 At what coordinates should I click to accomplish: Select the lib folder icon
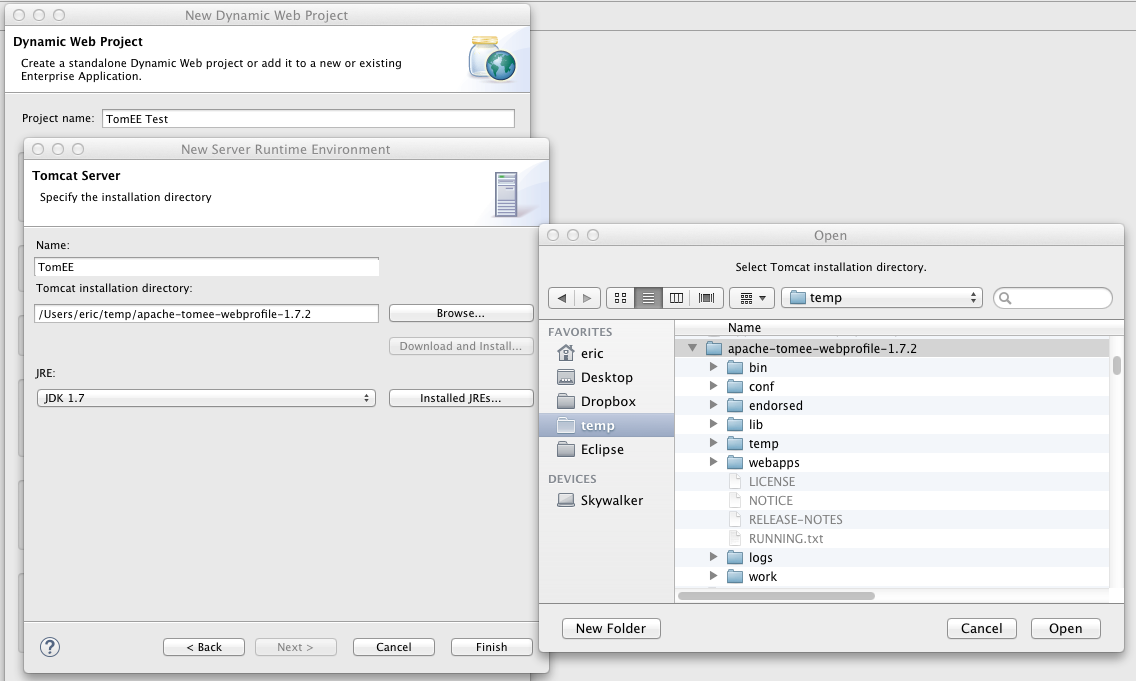click(735, 424)
